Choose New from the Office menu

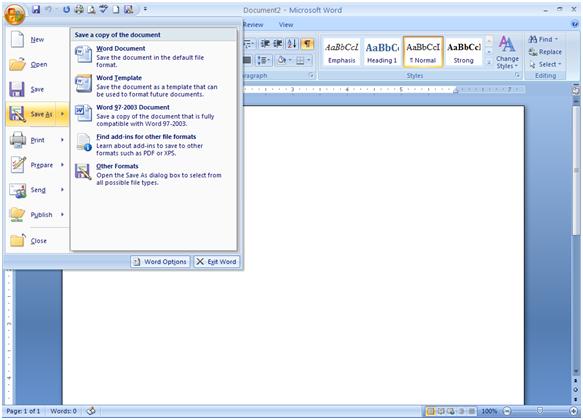coord(37,39)
